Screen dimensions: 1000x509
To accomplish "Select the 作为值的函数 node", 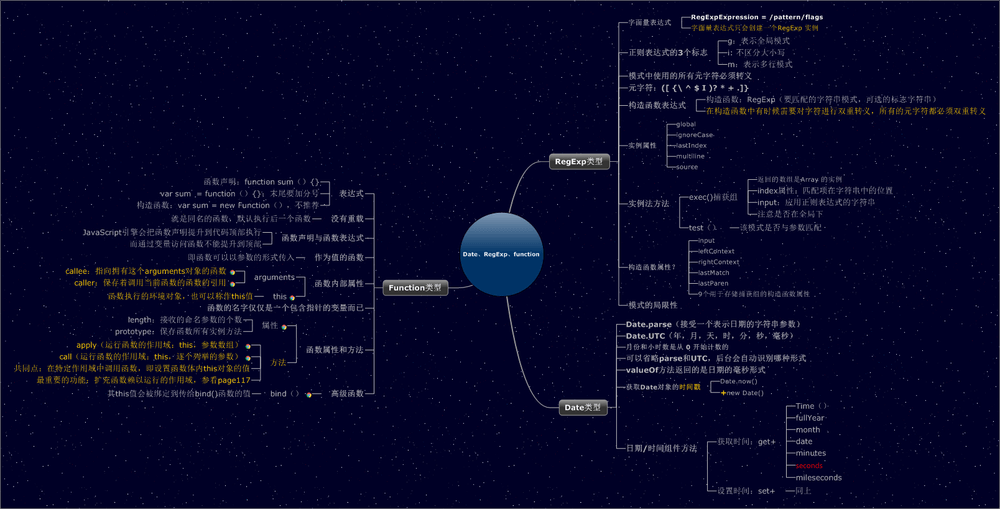I will pos(339,258).
